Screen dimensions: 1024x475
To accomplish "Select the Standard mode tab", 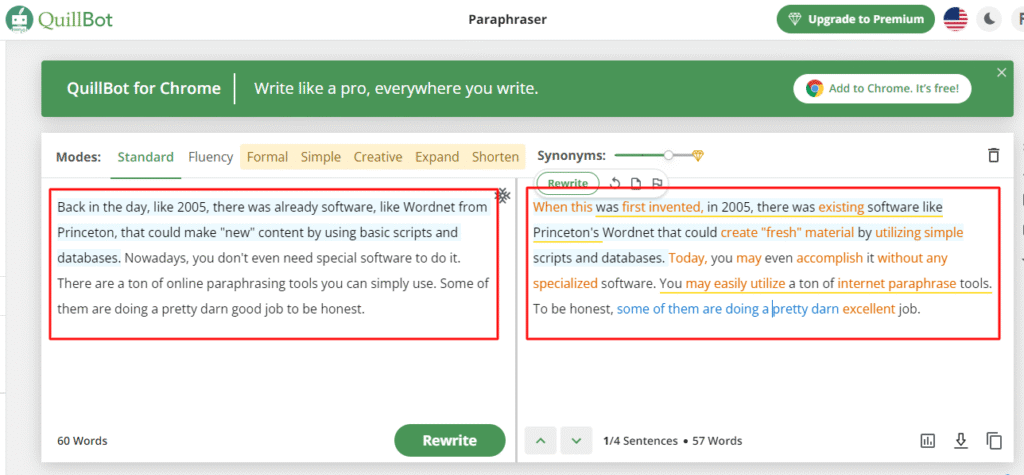I will pos(146,157).
